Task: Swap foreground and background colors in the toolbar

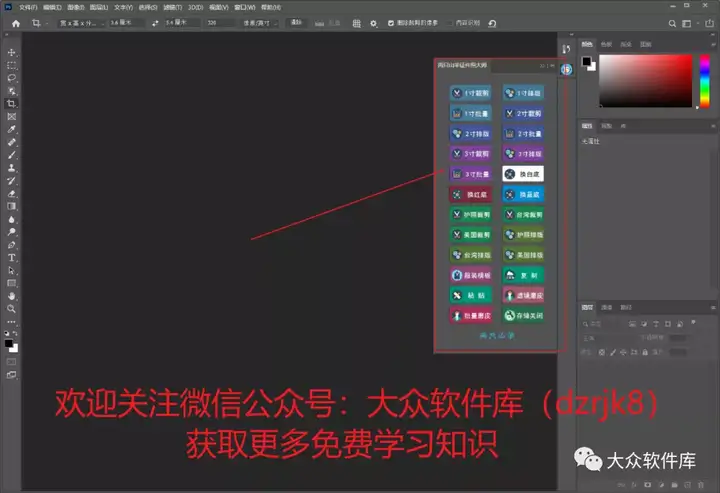Action: point(15,333)
